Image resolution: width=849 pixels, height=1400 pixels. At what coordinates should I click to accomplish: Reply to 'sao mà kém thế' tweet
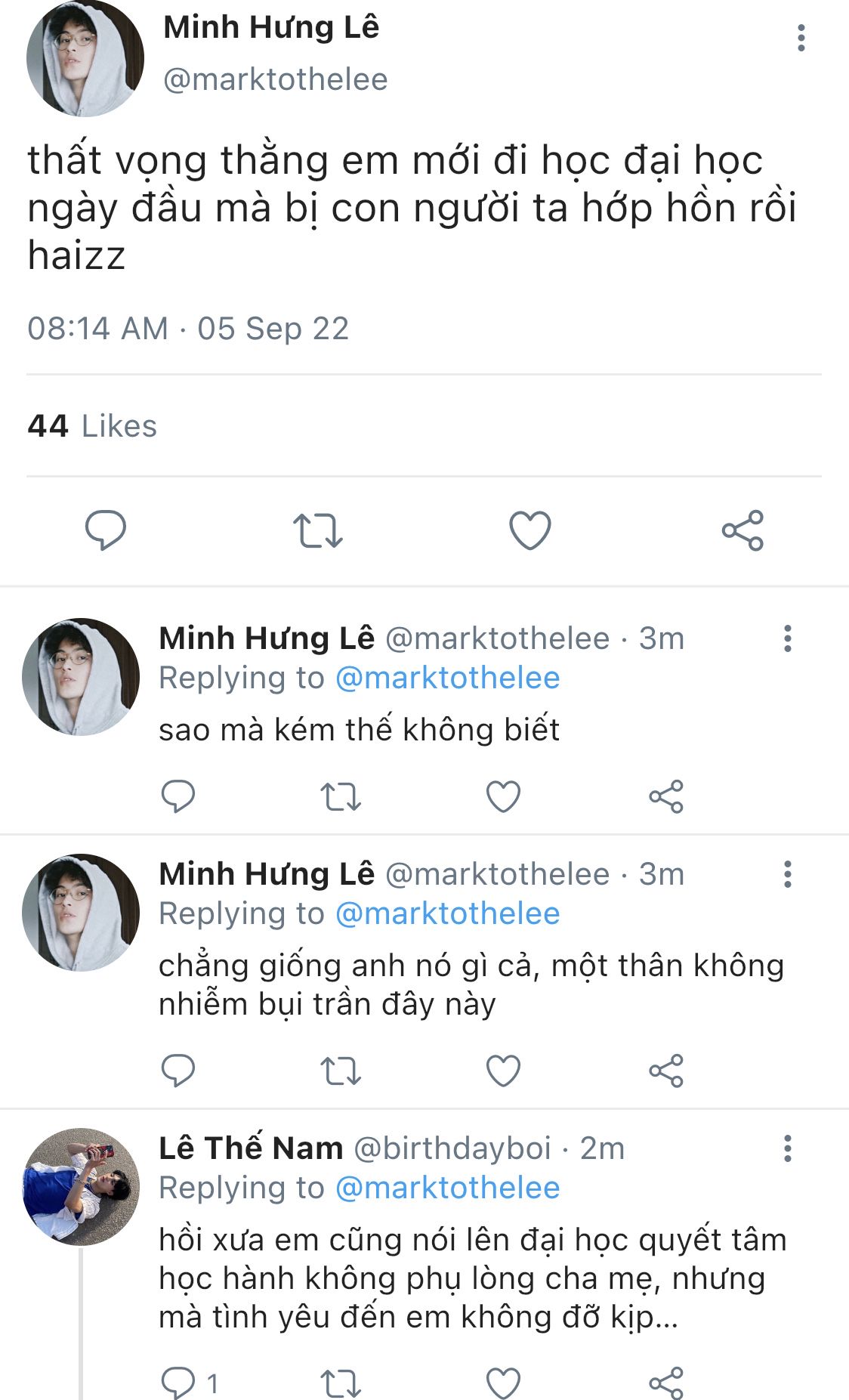178,796
